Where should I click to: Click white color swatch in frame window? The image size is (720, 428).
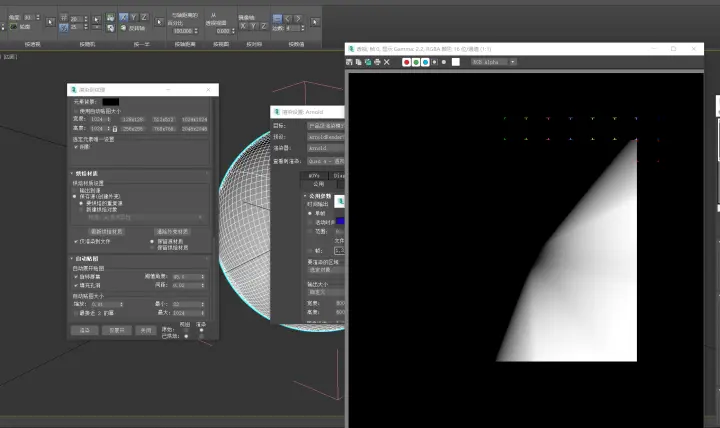click(x=456, y=62)
